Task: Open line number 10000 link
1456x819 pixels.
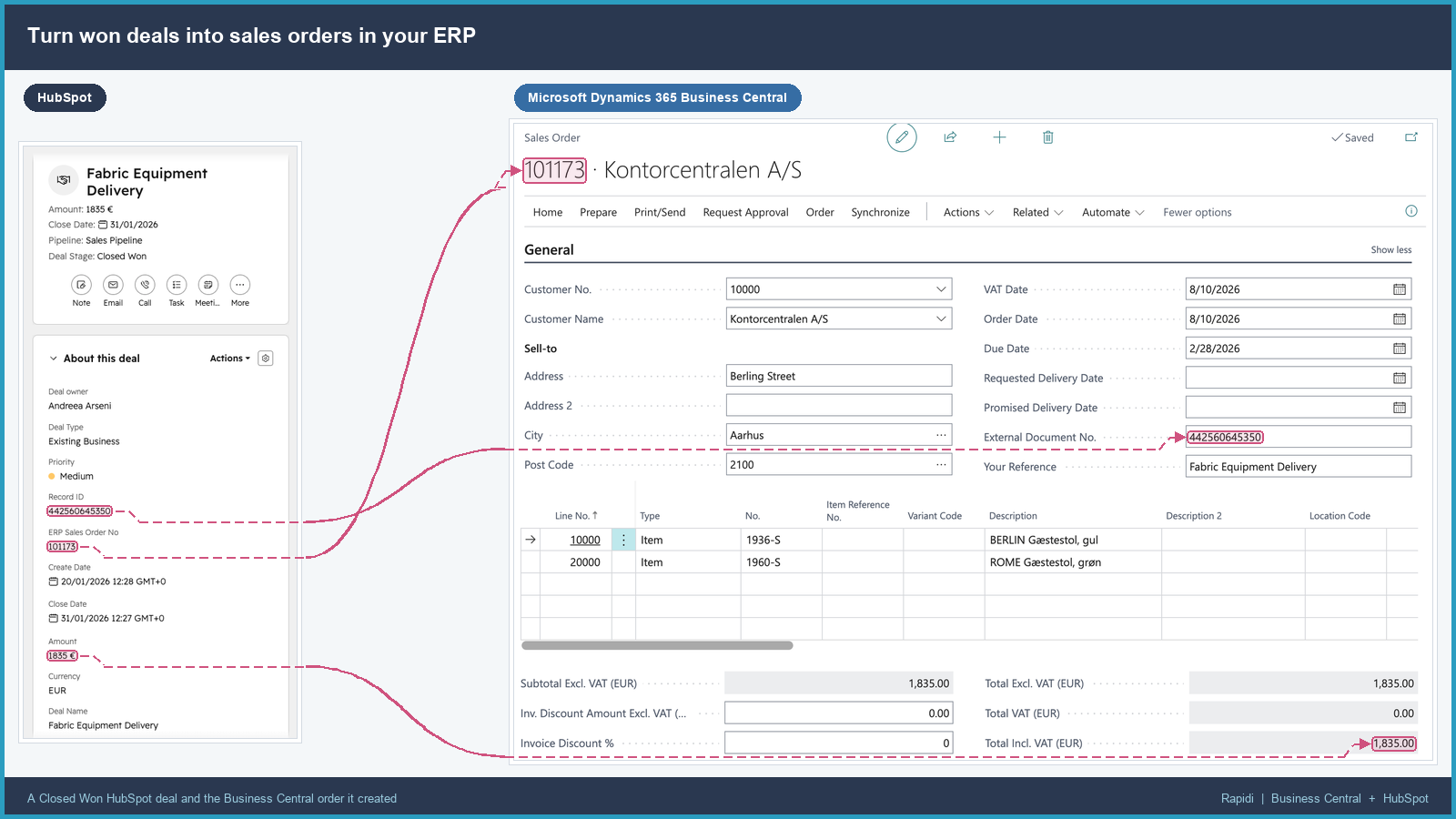Action: click(585, 540)
